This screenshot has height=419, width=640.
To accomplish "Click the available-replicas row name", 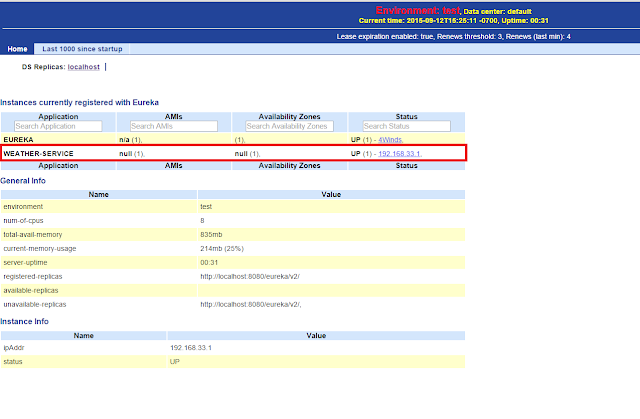I will coord(31,290).
